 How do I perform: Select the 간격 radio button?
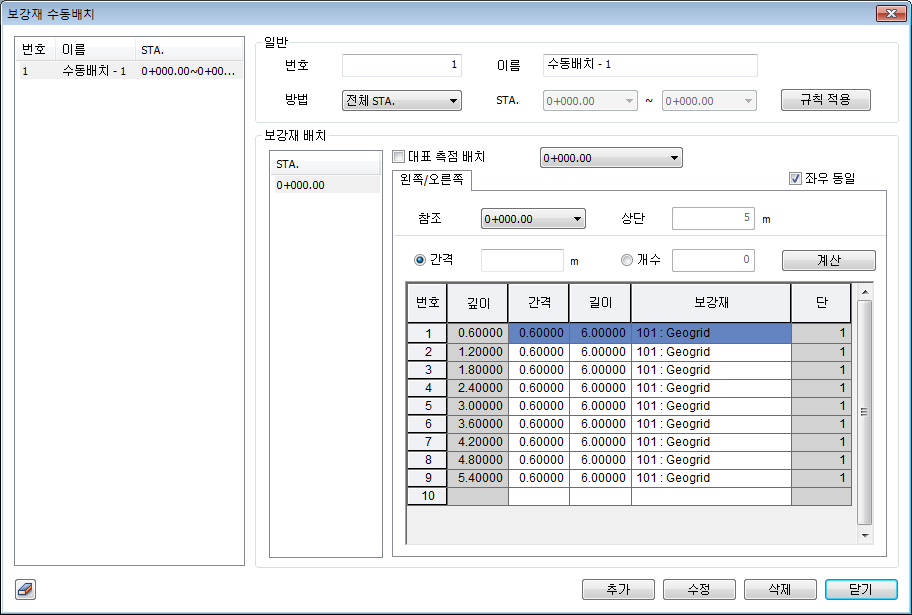(x=420, y=260)
